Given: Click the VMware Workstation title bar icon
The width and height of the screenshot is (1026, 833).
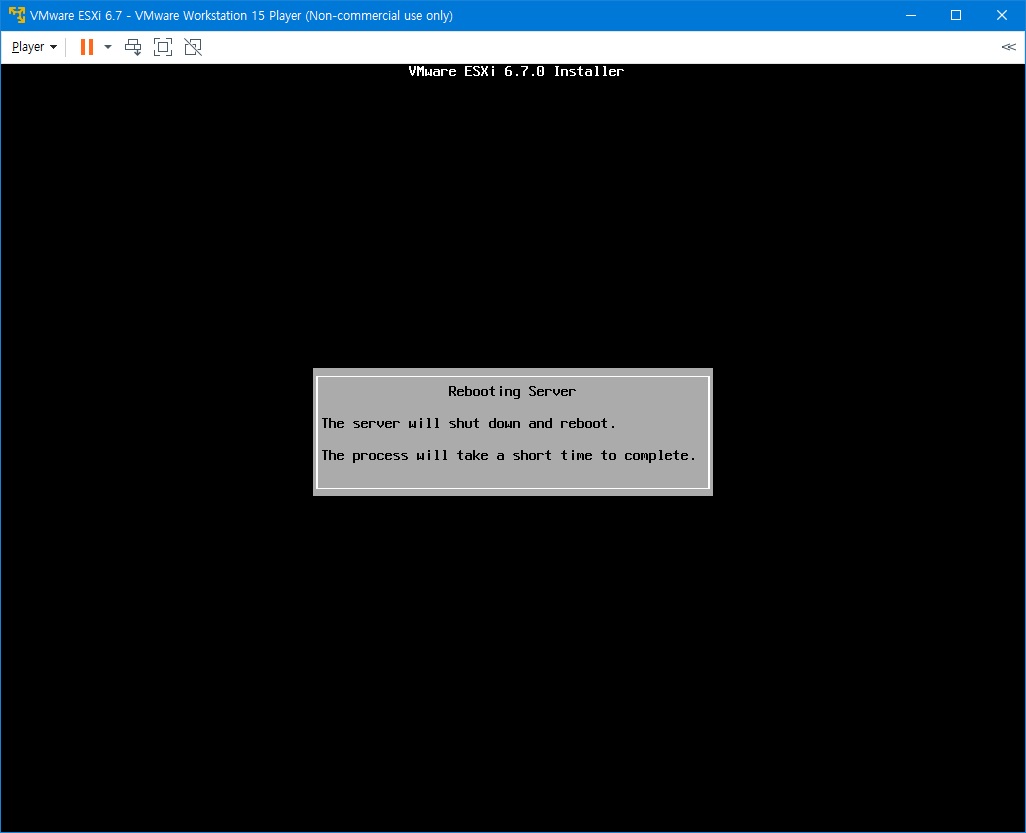Looking at the screenshot, I should point(16,15).
